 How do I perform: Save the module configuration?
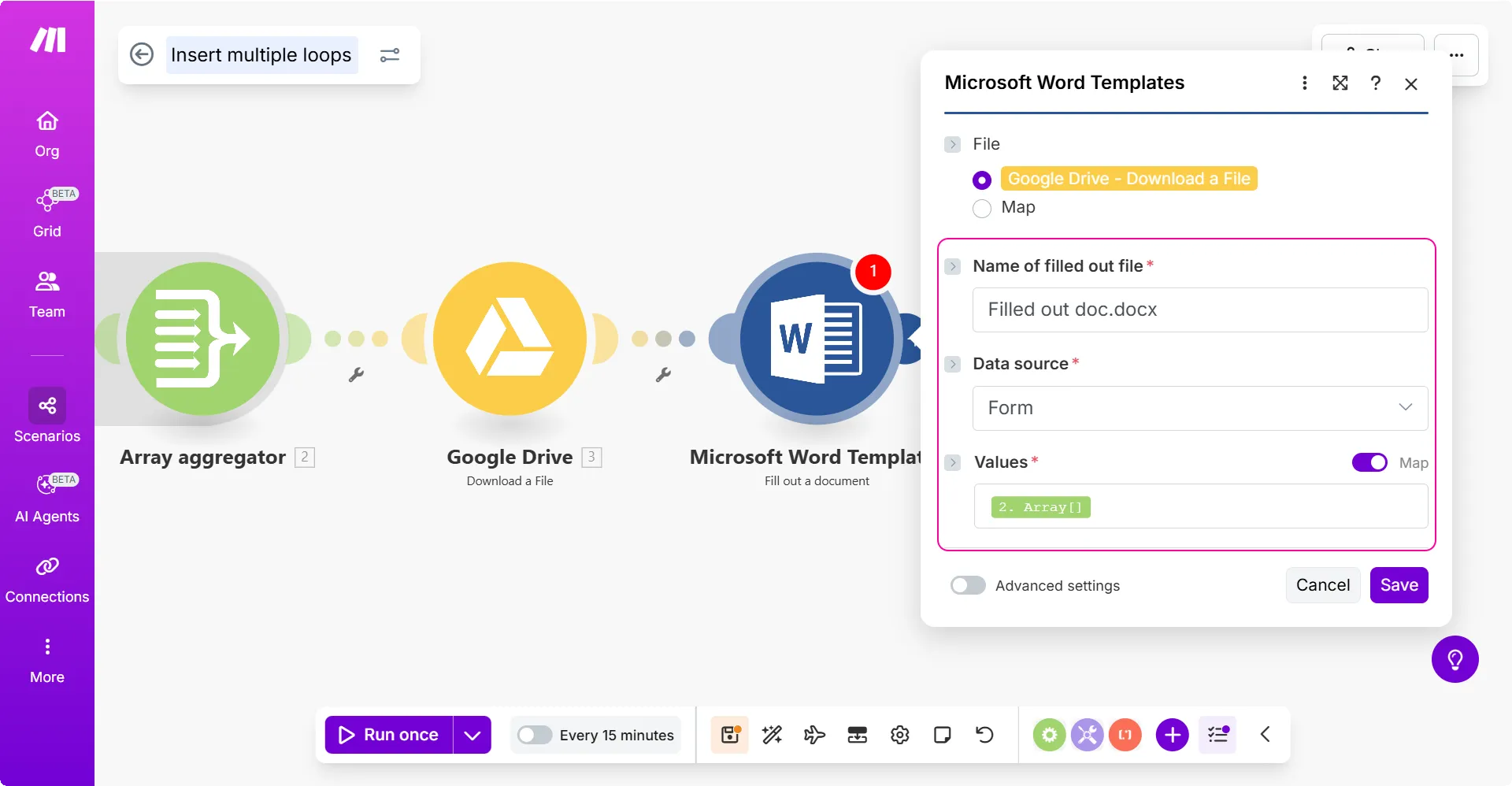tap(1399, 585)
